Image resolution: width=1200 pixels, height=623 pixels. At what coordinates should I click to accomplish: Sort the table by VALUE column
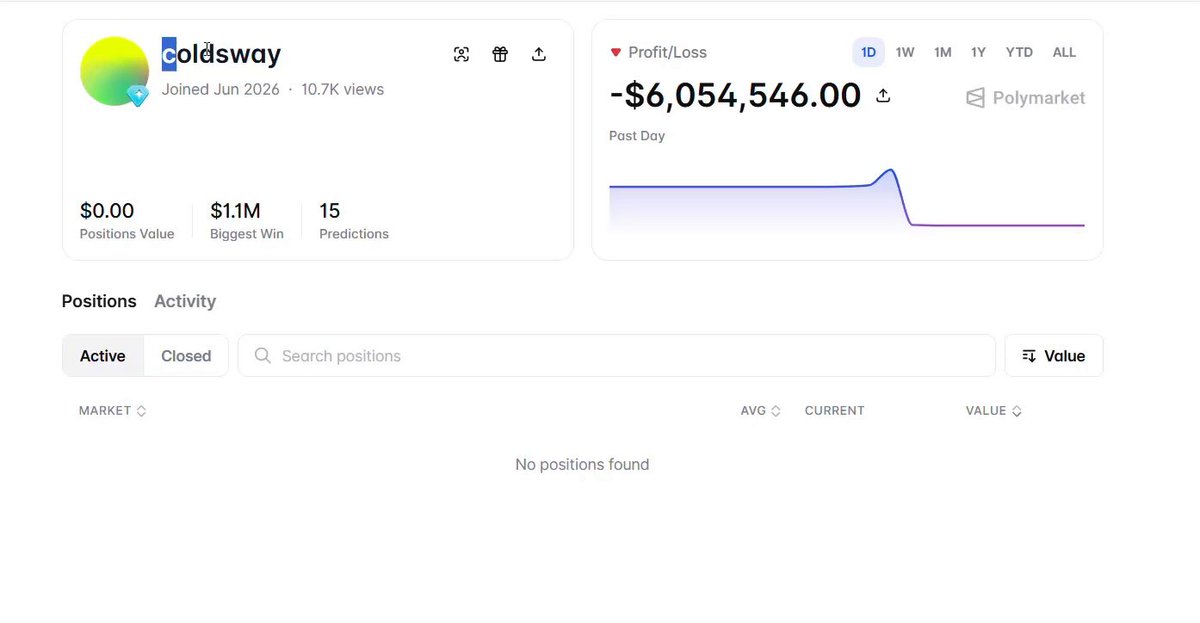pyautogui.click(x=993, y=411)
